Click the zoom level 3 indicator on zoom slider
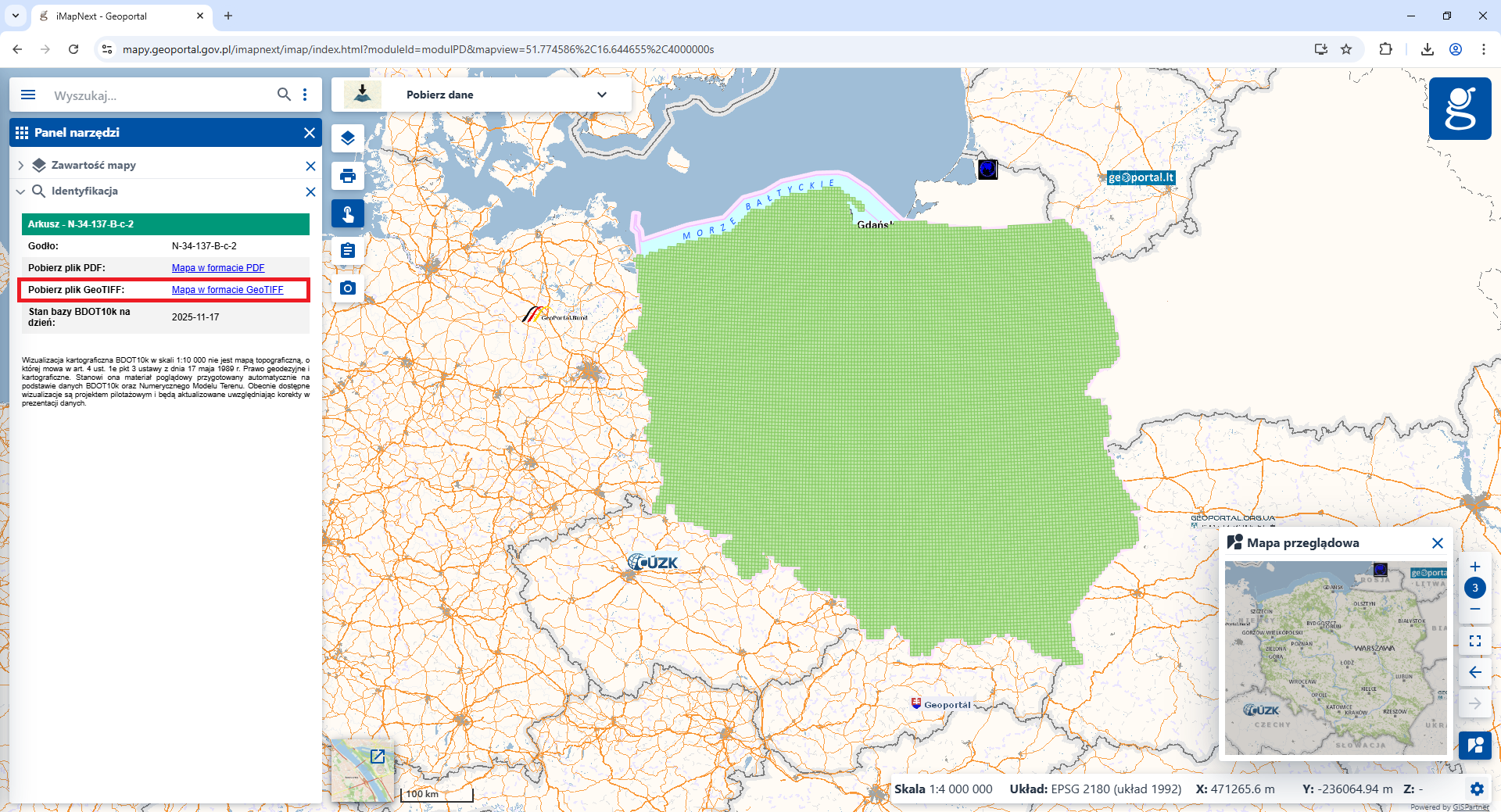 (1474, 587)
